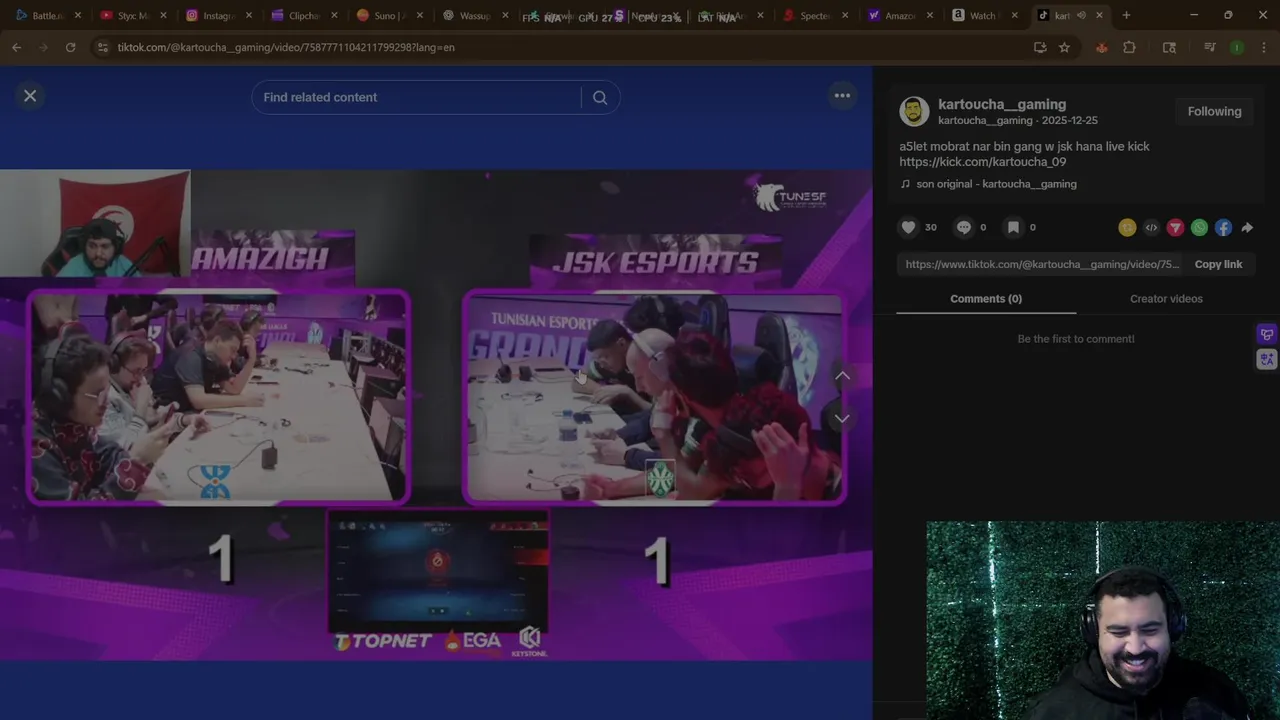
Task: Open more share options arrow
Action: point(1247,227)
